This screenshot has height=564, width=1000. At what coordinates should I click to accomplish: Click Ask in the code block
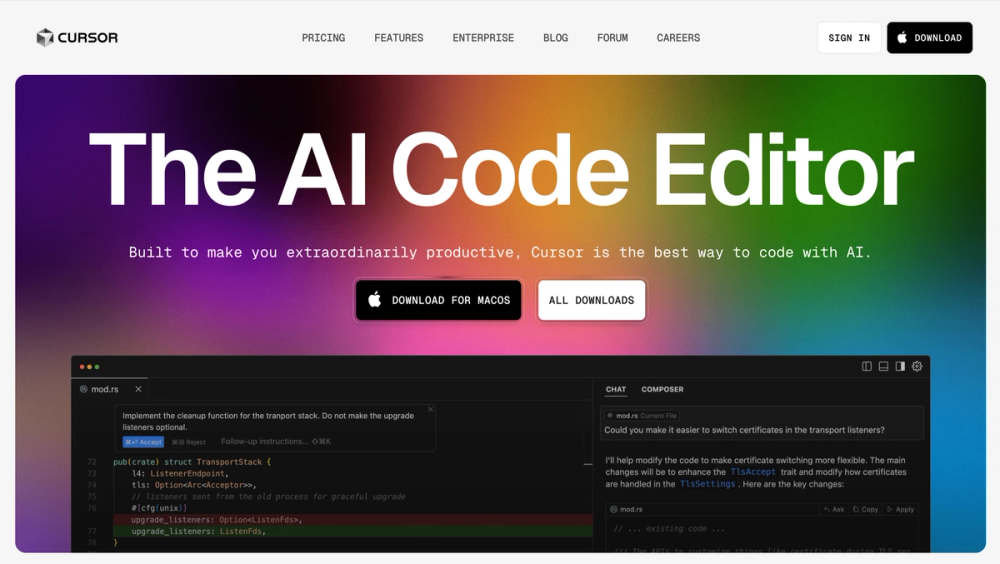[x=834, y=509]
